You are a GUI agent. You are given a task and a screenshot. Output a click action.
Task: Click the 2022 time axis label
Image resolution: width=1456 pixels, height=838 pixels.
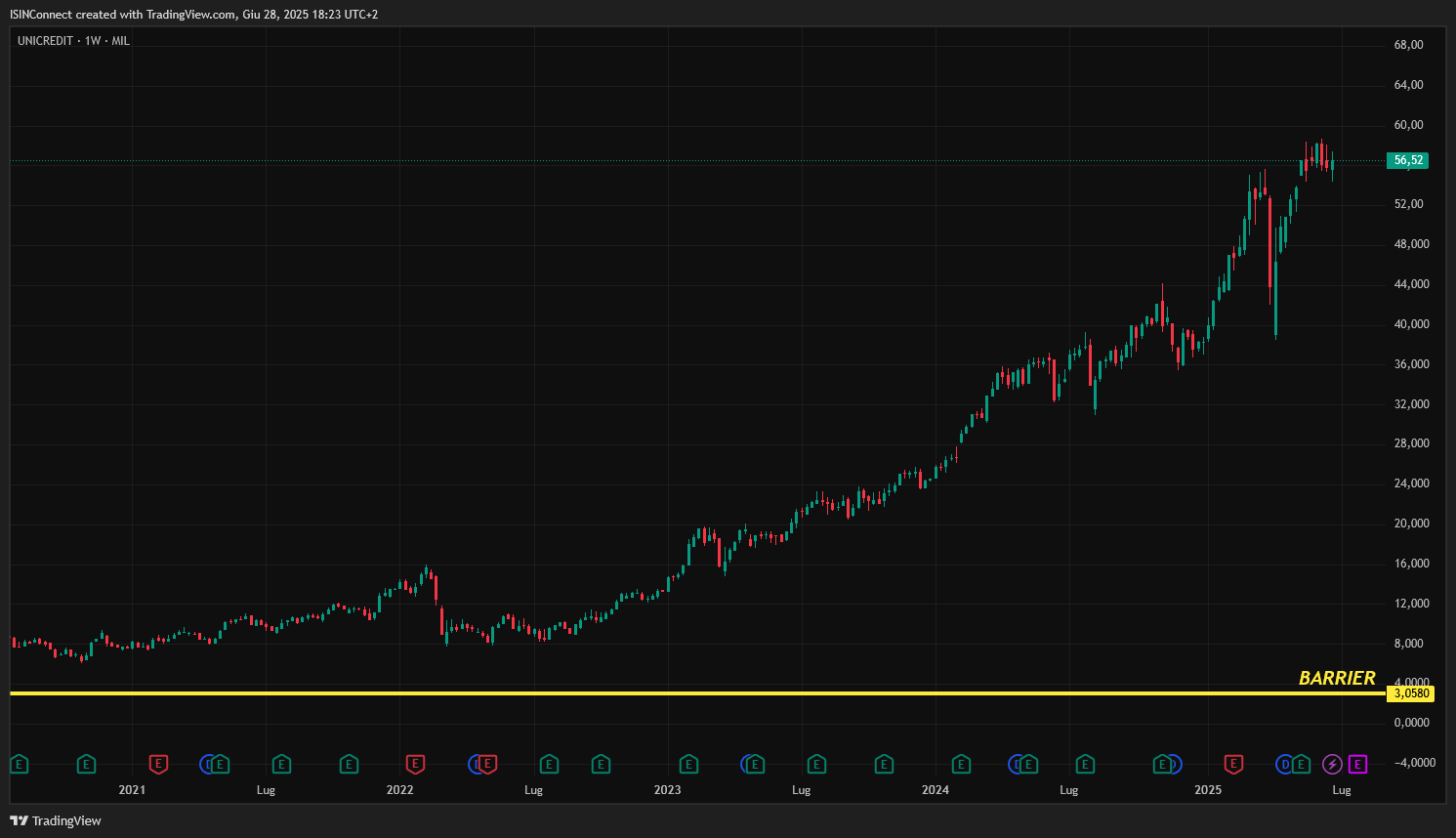pos(399,790)
